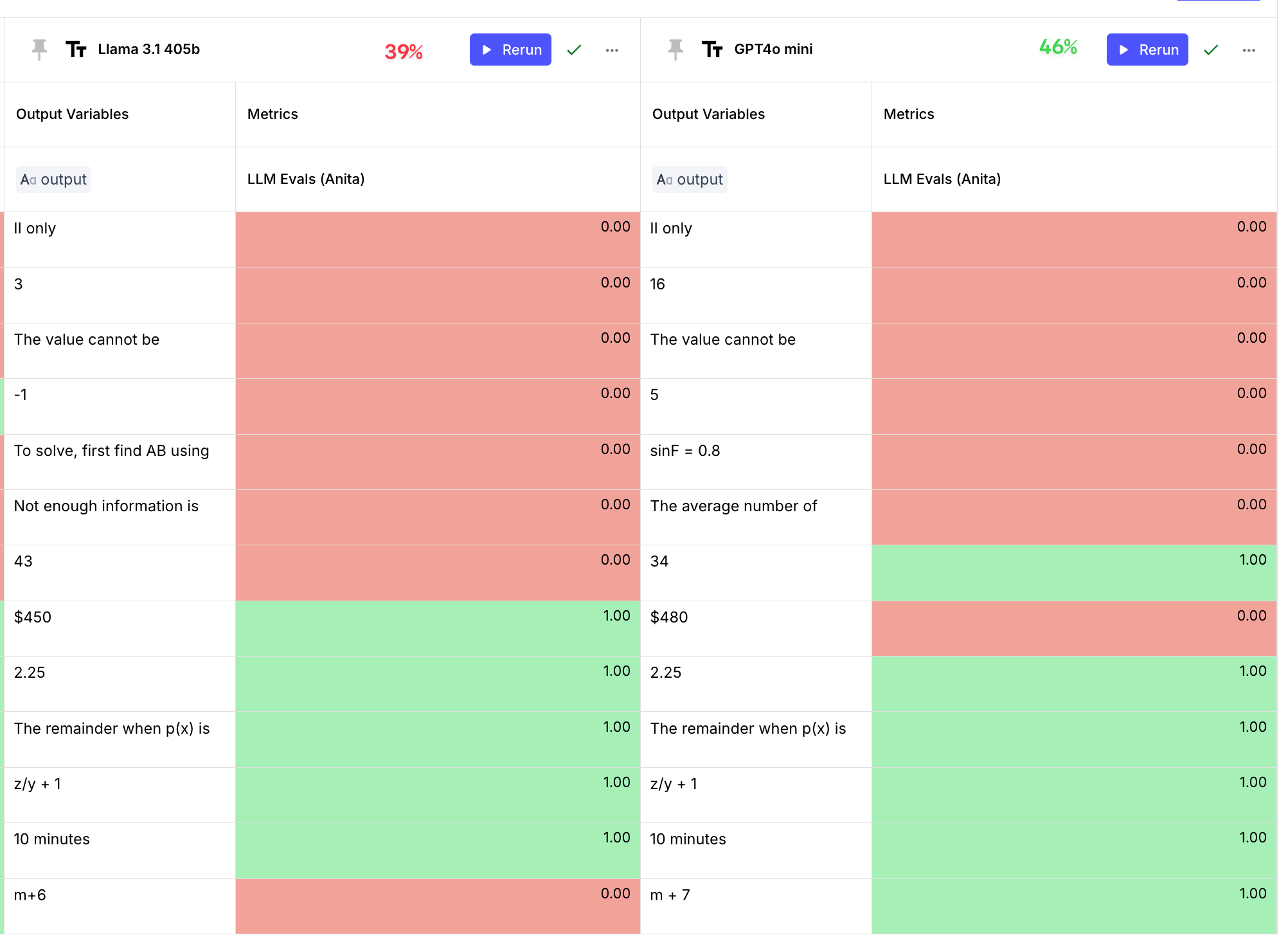This screenshot has width=1288, height=935.
Task: Expand the truncated 'To solve, first find AB using' output
Action: [112, 451]
